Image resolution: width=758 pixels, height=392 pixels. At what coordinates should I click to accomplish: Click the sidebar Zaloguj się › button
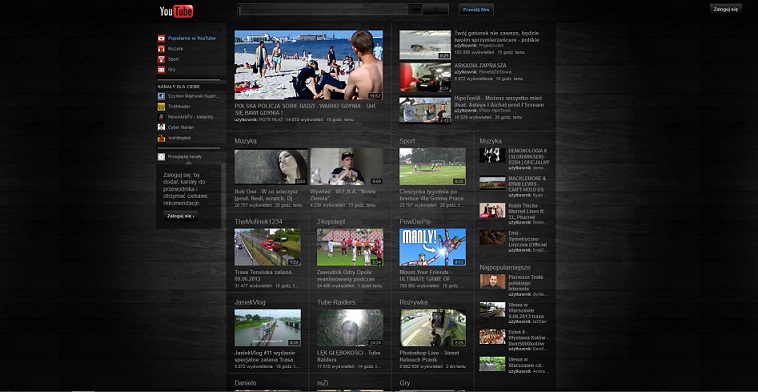(180, 216)
